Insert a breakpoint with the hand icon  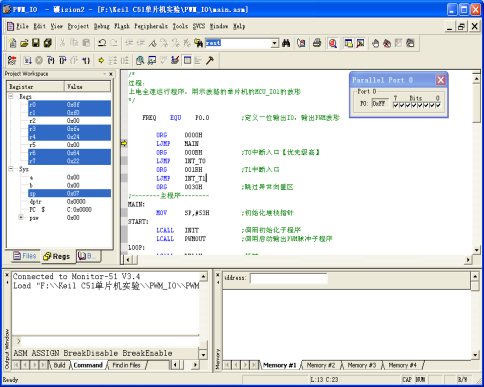(x=376, y=43)
